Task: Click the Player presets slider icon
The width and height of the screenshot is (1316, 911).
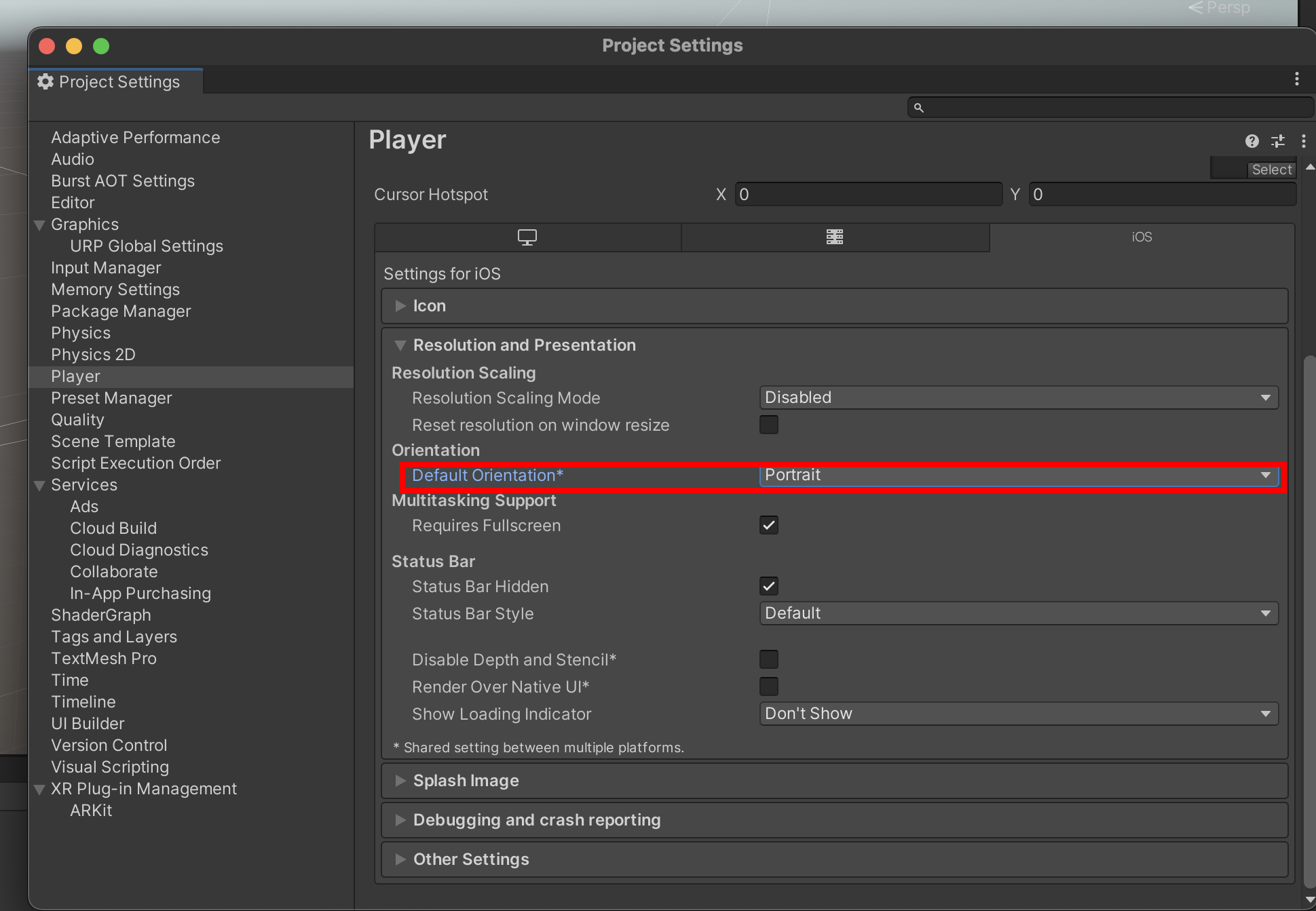Action: pos(1277,141)
